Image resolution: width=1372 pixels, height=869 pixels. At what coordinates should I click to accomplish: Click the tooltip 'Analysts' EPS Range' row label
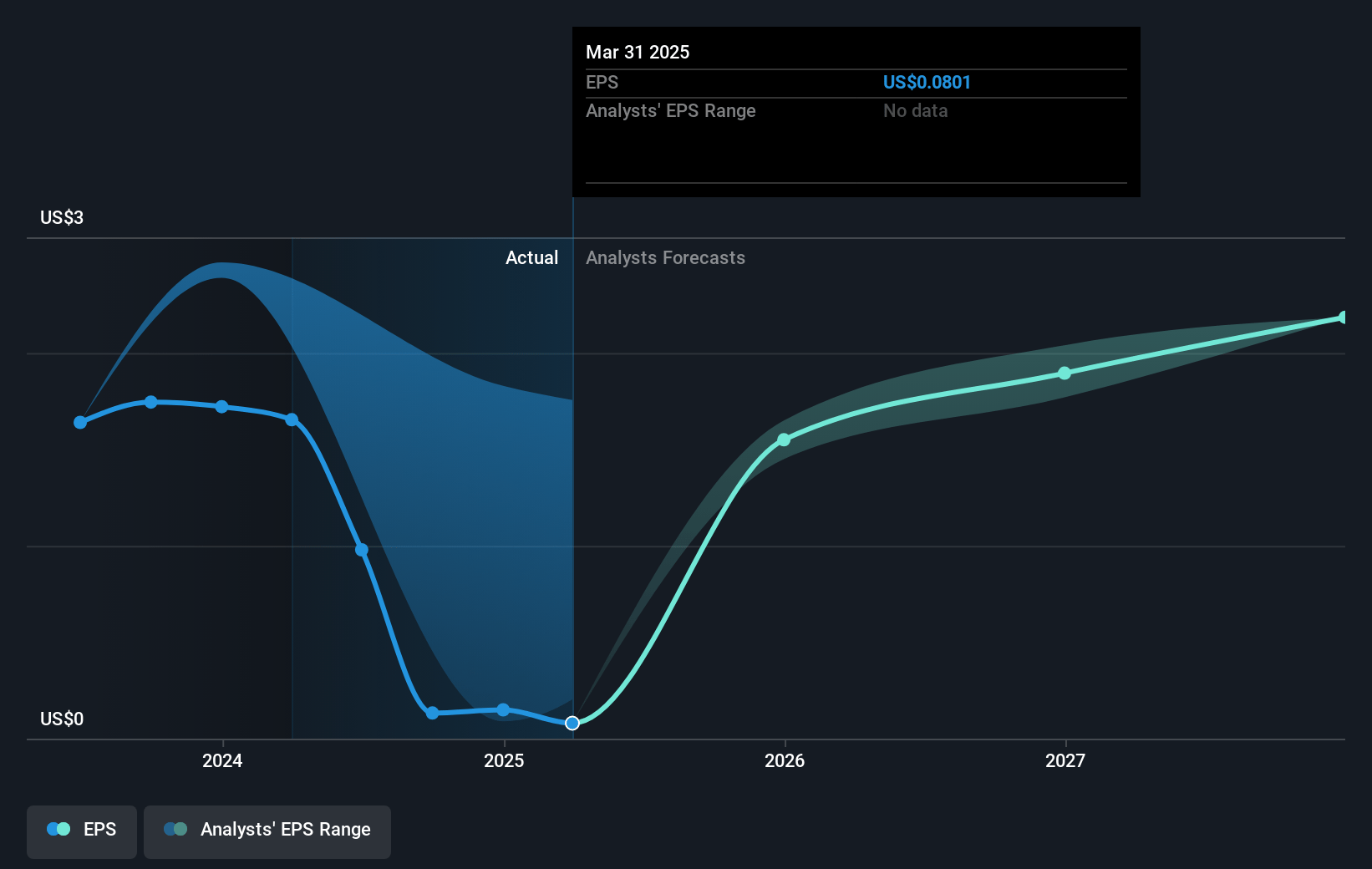coord(670,110)
